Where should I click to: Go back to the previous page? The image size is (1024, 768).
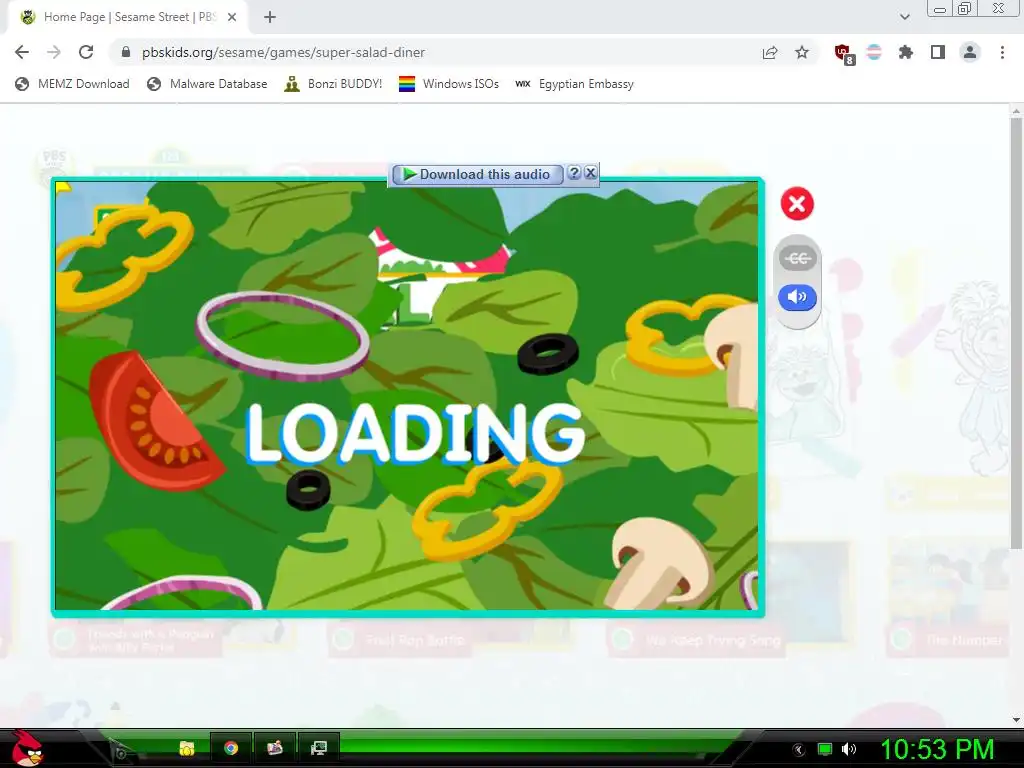coord(22,52)
